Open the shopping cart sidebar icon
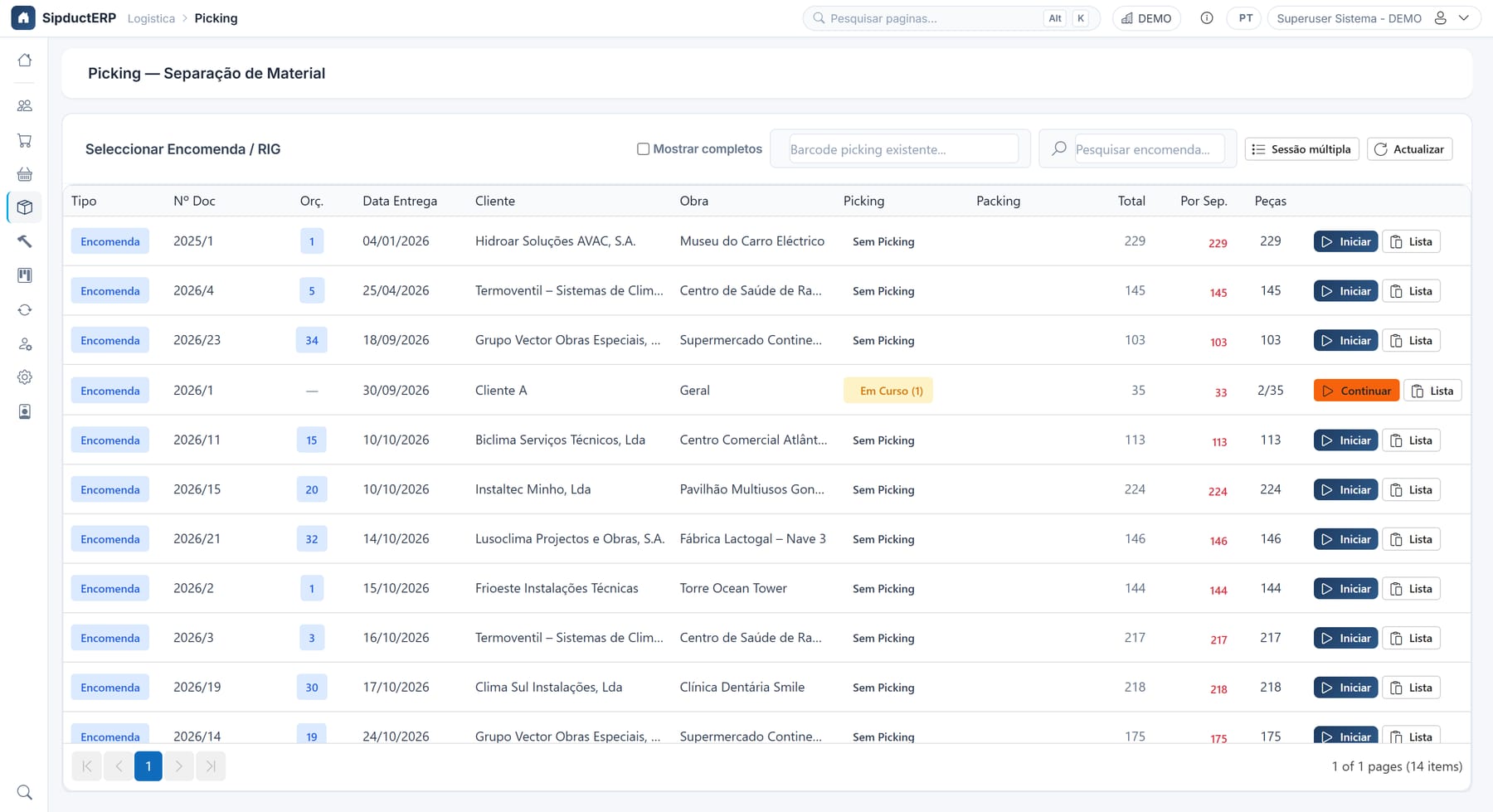The height and width of the screenshot is (812, 1493). (25, 140)
